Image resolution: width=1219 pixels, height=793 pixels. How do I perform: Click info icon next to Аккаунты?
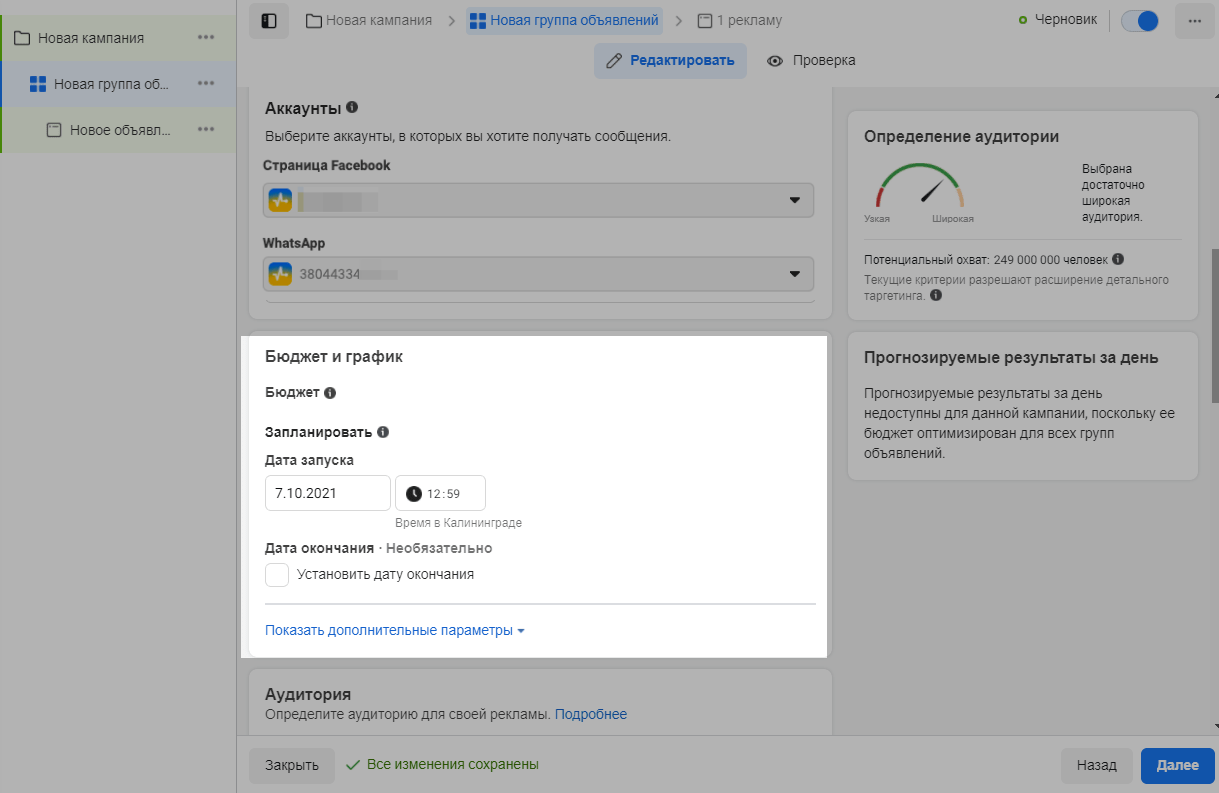point(352,108)
